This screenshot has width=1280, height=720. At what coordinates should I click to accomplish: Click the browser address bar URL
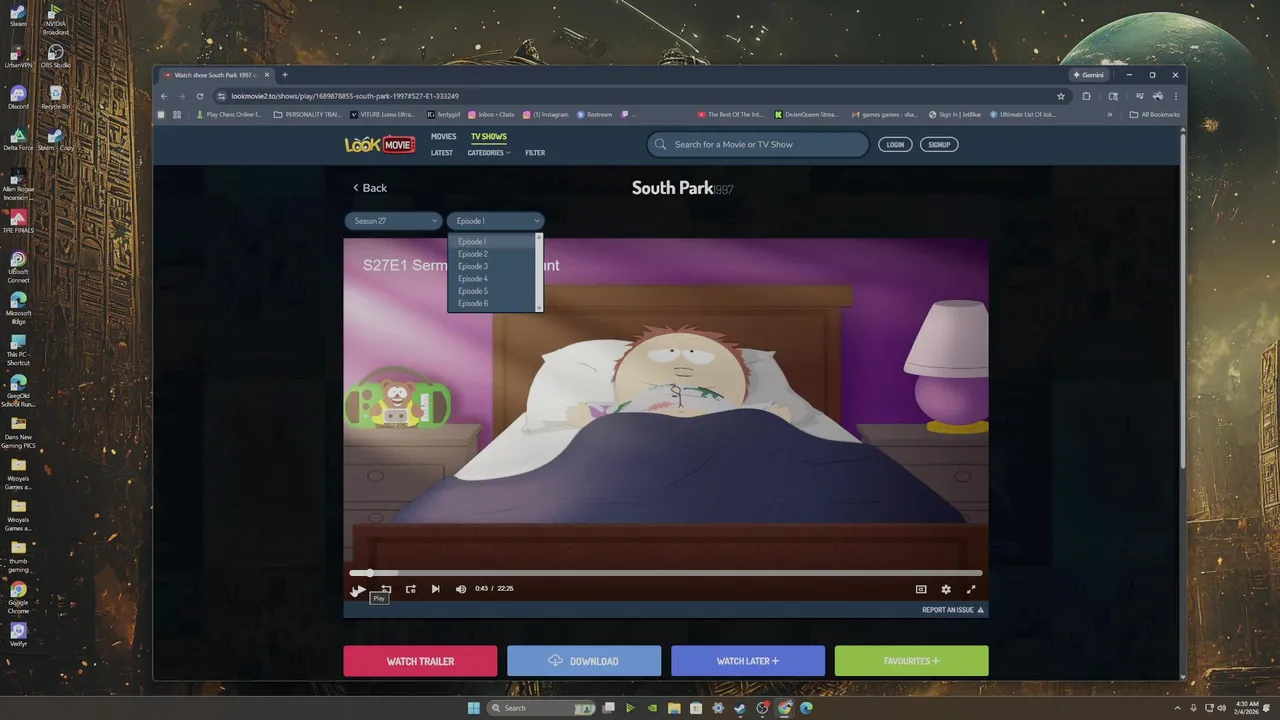coord(345,96)
